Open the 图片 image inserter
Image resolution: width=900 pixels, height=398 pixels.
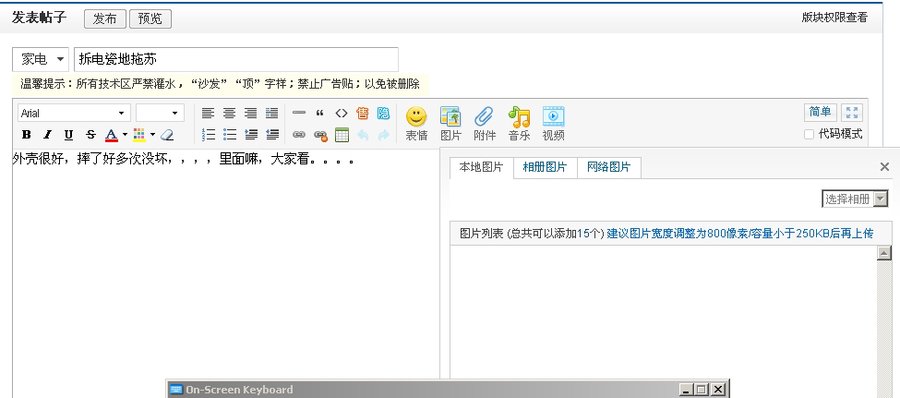point(451,124)
